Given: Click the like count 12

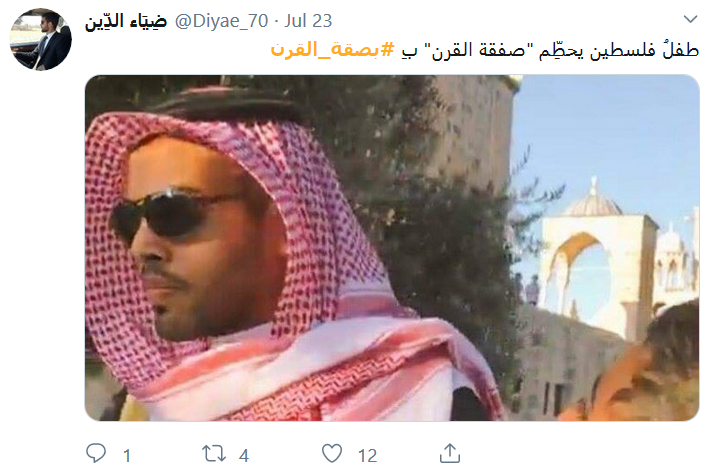Looking at the screenshot, I should (x=367, y=455).
